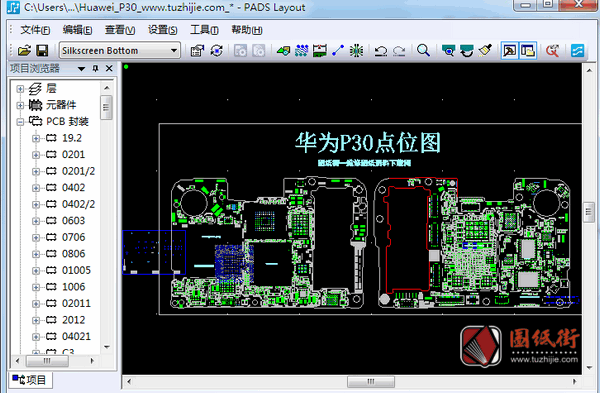This screenshot has height=393, width=600.
Task: Close the project explorer panel
Action: coord(109,68)
